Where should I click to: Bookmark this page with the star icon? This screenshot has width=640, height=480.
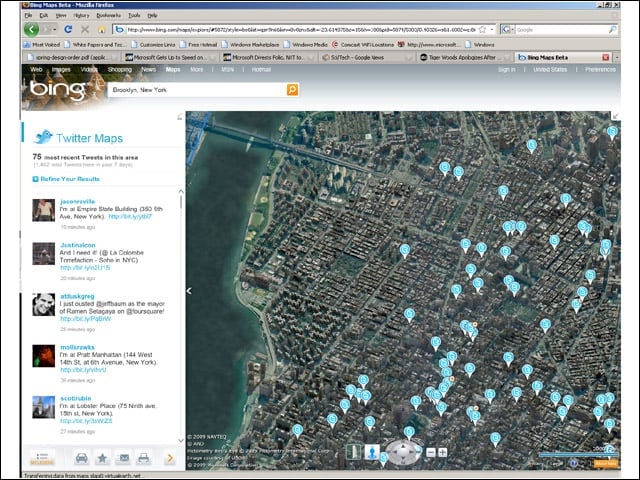pyautogui.click(x=482, y=29)
